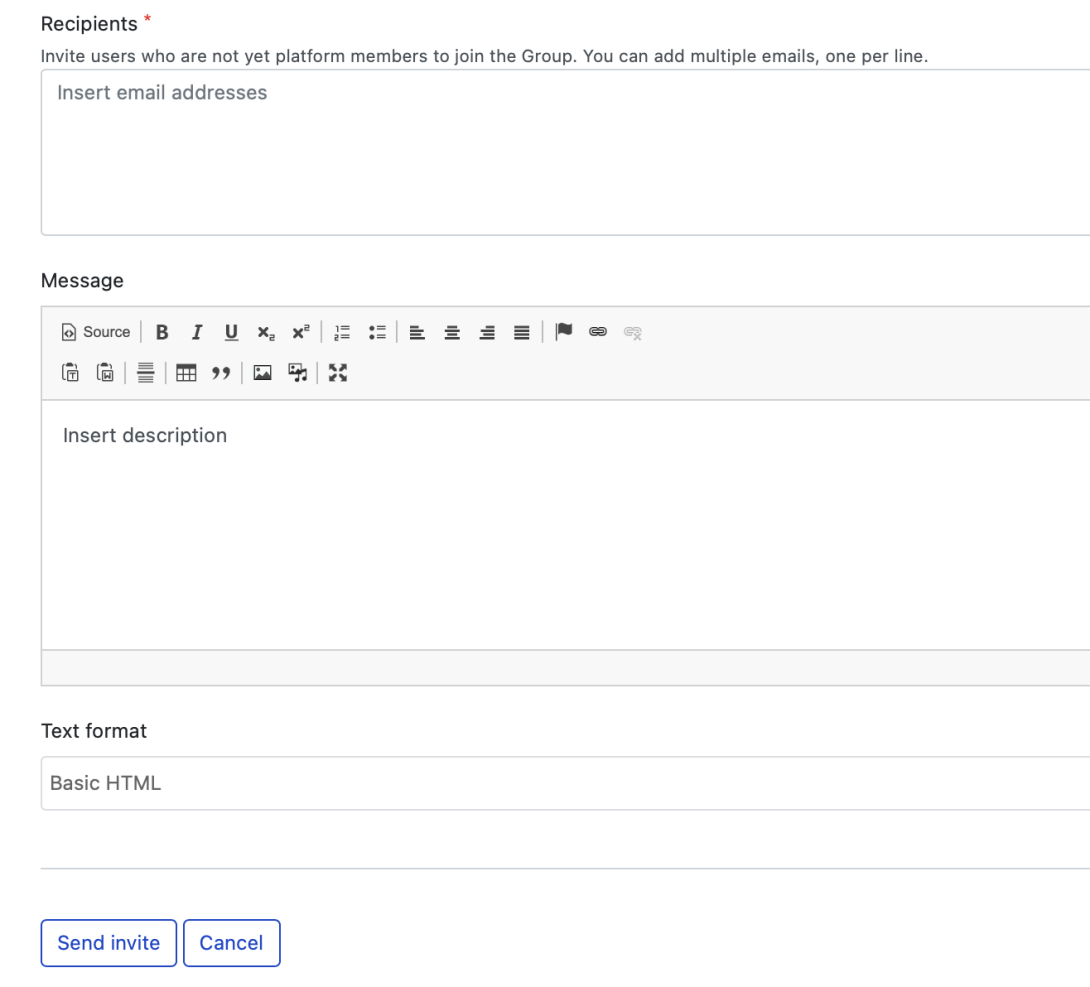Toggle bold formatting in message editor

(x=162, y=332)
